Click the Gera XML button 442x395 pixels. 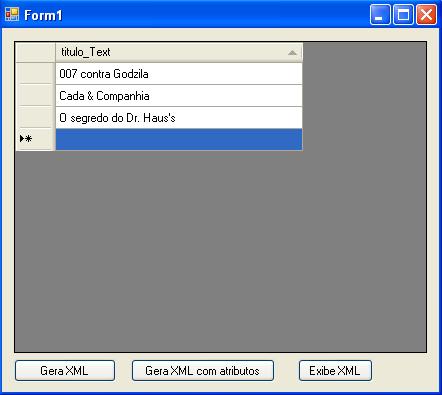coord(65,370)
